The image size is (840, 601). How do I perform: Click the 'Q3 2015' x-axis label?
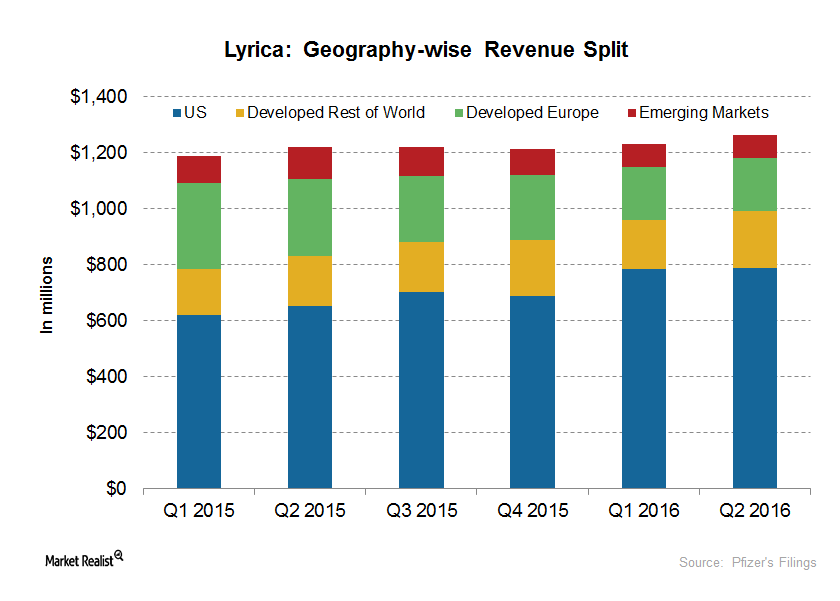click(422, 510)
